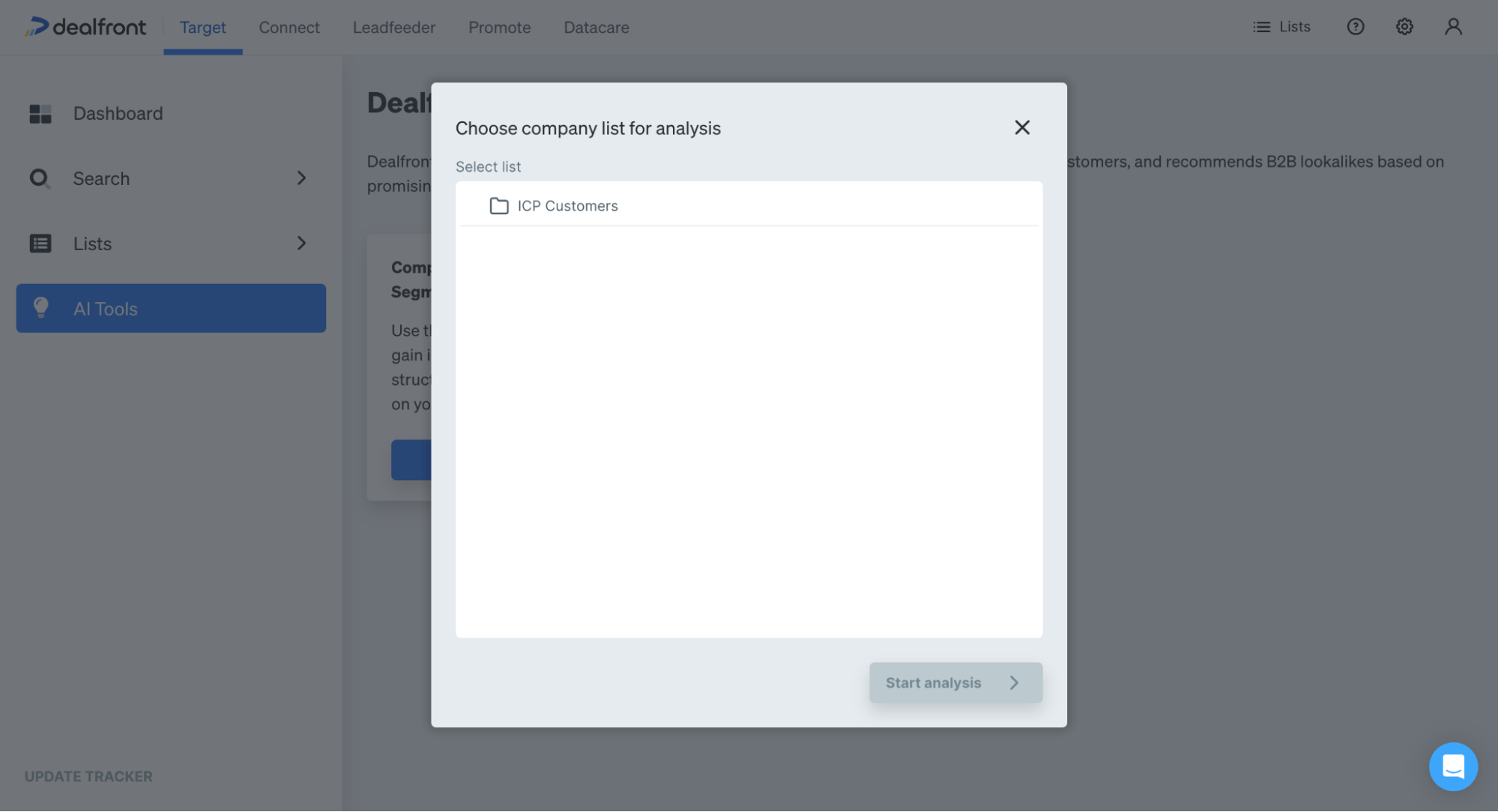Click the Start analysis button
Image resolution: width=1498 pixels, height=812 pixels.
pyautogui.click(x=933, y=682)
